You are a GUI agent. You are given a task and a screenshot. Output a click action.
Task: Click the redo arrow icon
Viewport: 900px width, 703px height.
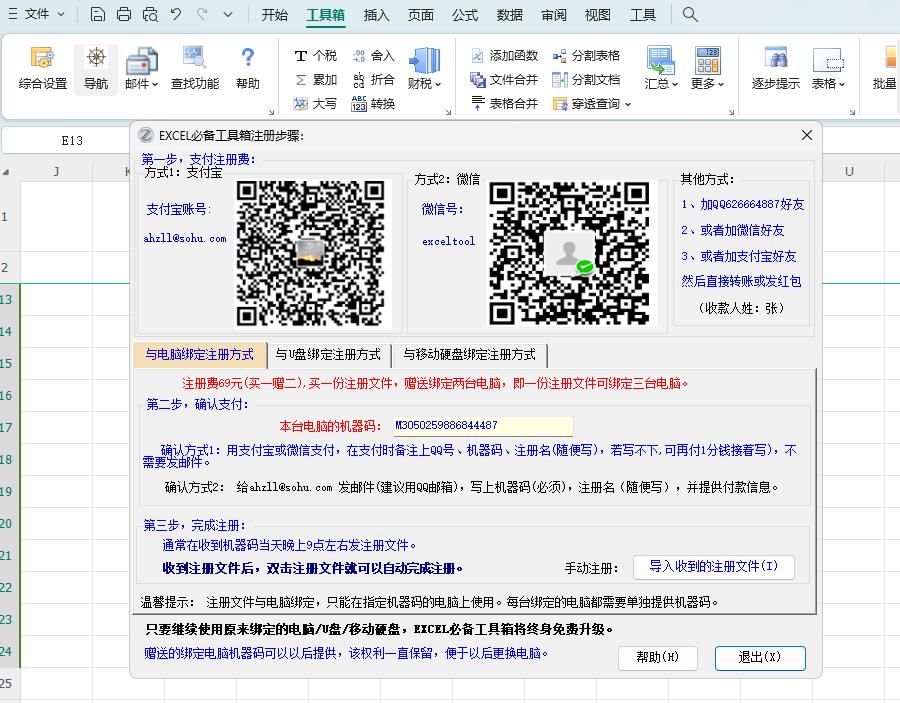pos(202,14)
